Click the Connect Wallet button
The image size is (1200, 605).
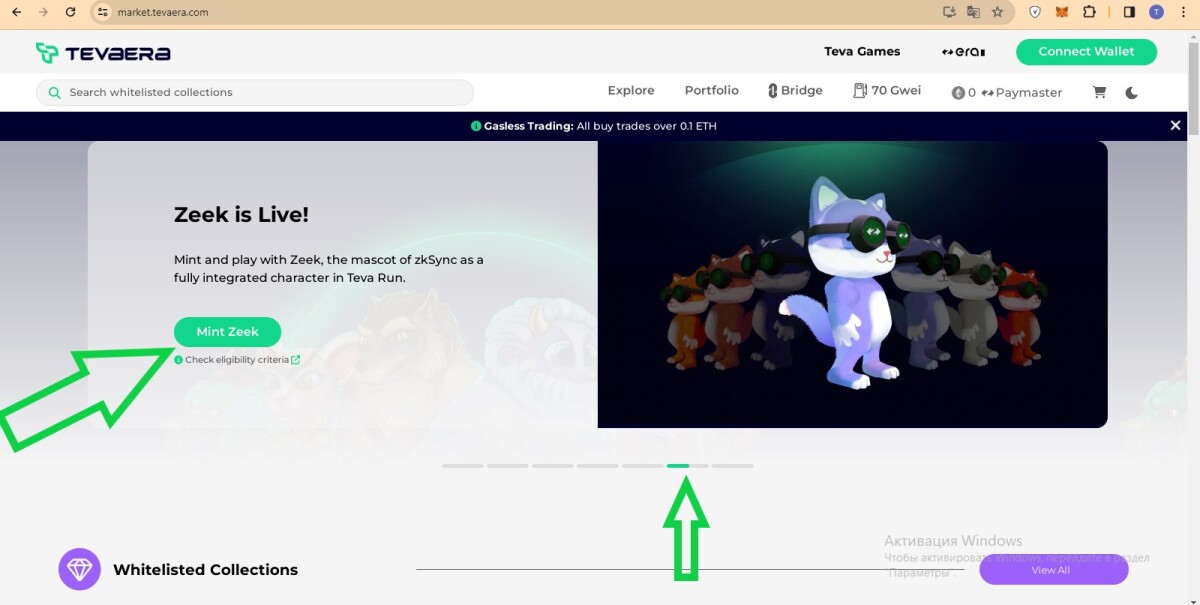[x=1086, y=52]
